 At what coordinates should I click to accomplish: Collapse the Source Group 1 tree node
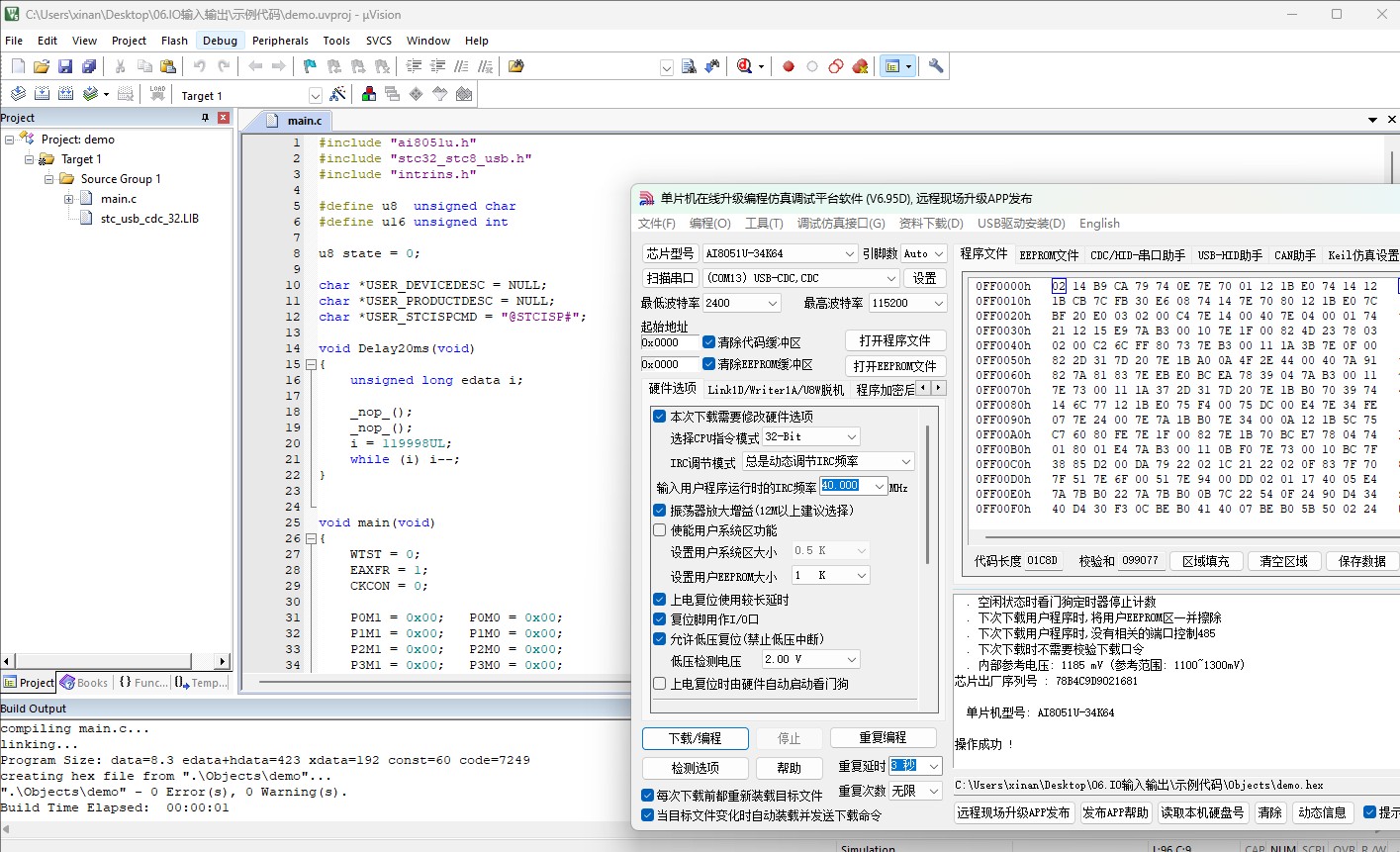49,179
